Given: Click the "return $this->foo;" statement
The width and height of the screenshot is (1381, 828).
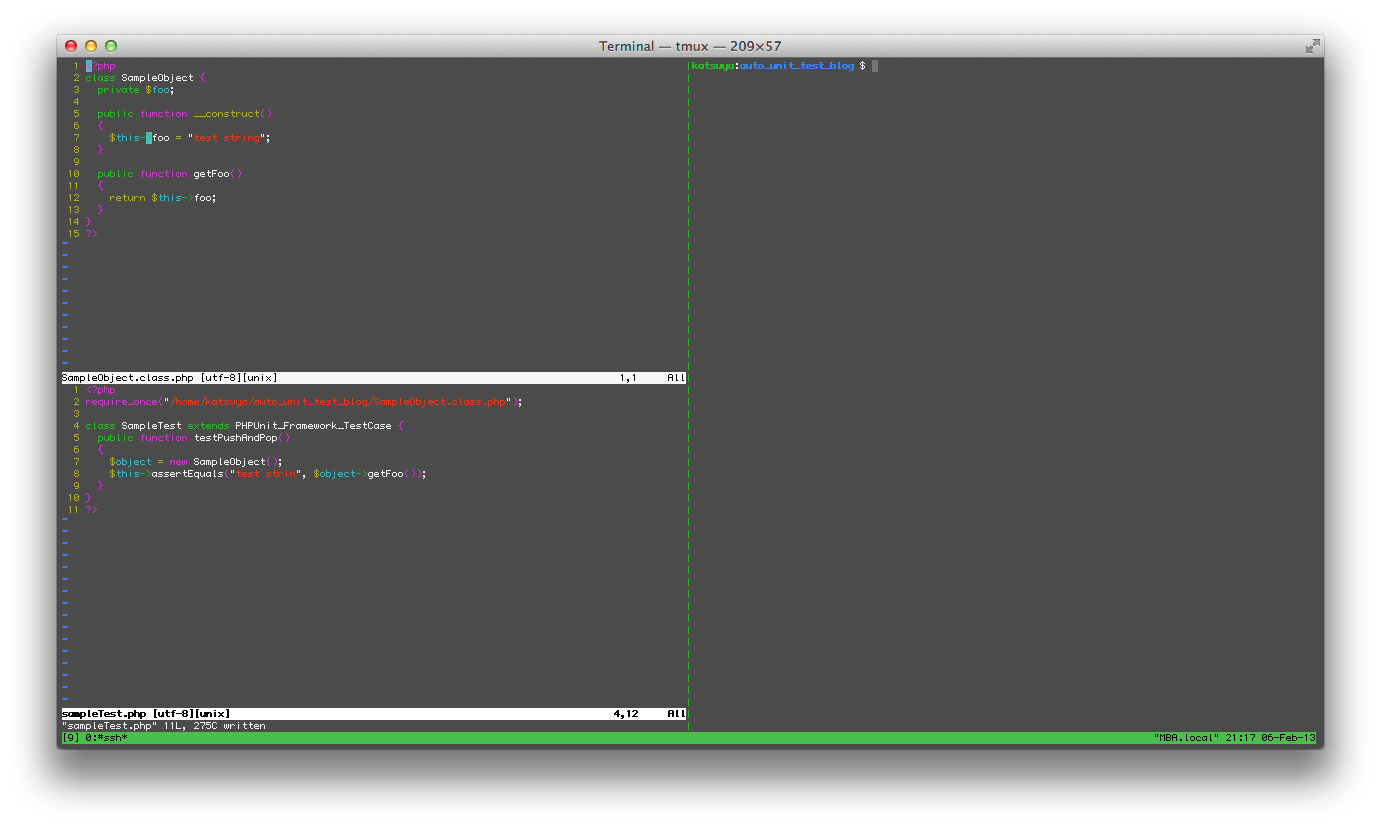Looking at the screenshot, I should pos(162,198).
